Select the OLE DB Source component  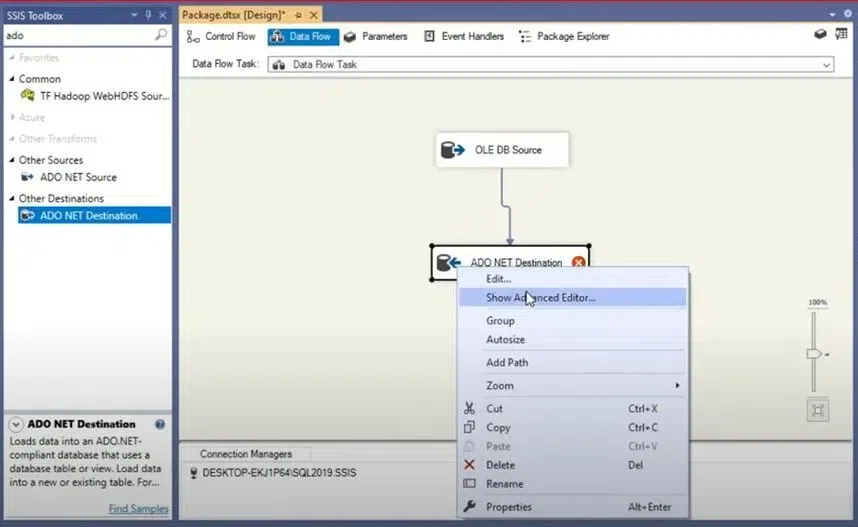pos(502,149)
